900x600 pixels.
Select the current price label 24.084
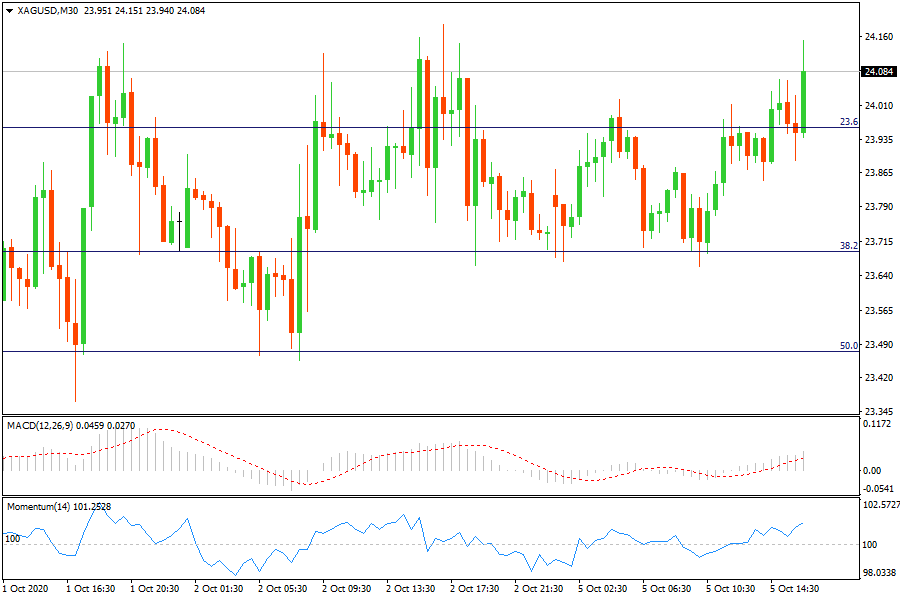click(x=878, y=71)
